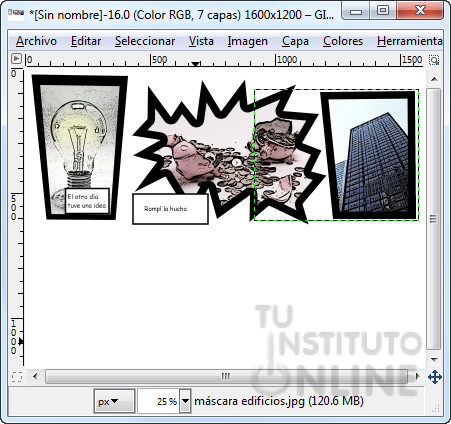Expand the zoom percentage dropdown arrow
451x424 pixels.
[185, 401]
